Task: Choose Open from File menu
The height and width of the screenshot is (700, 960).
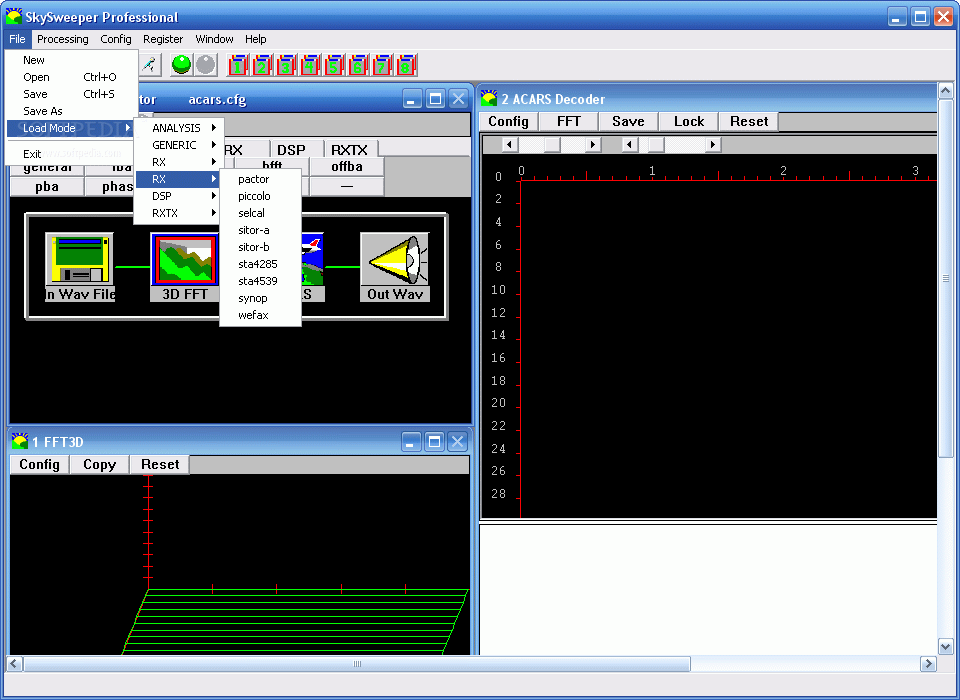Action: pyautogui.click(x=72, y=77)
